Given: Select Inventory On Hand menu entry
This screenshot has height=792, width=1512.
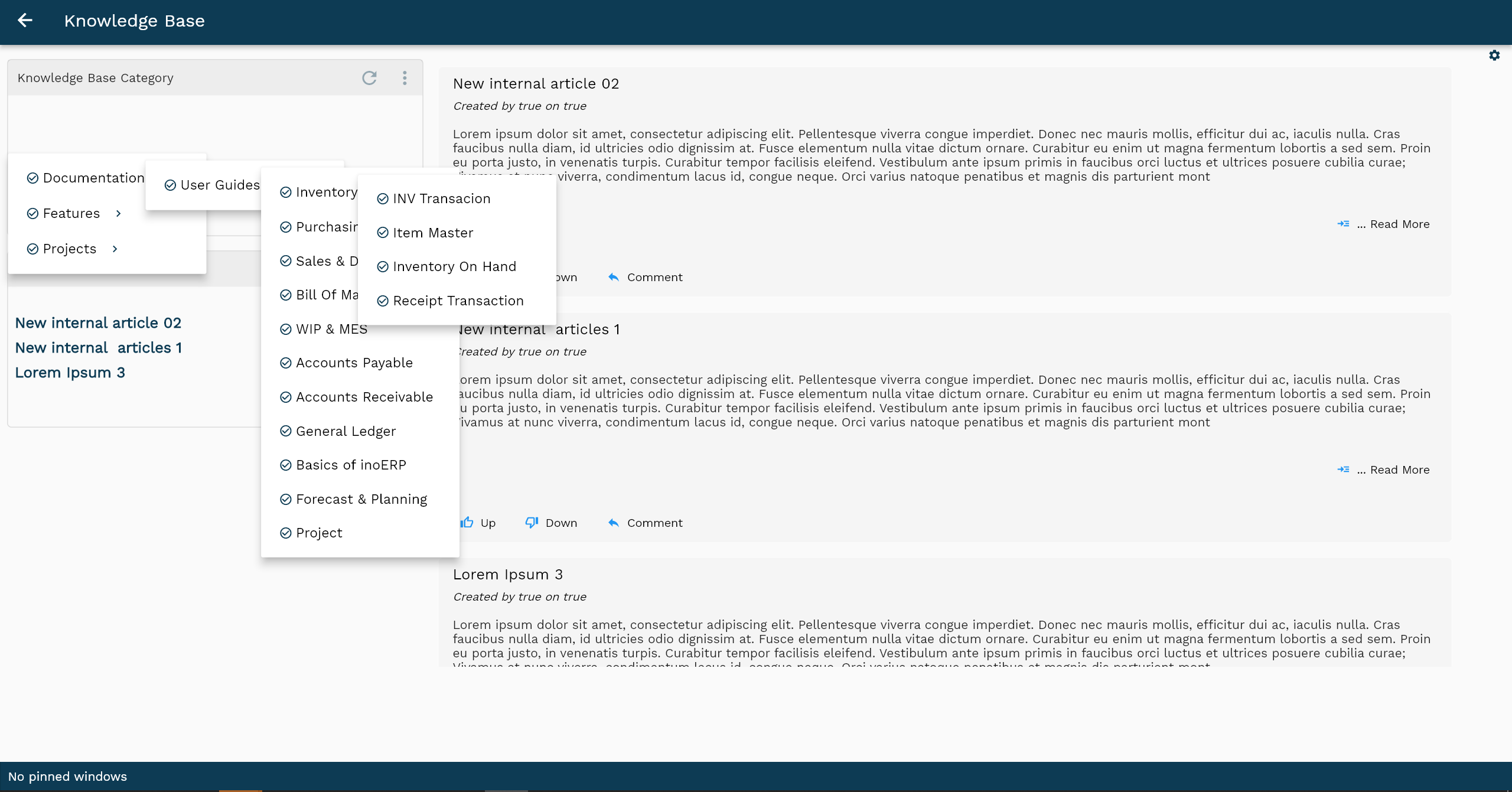Looking at the screenshot, I should point(454,267).
